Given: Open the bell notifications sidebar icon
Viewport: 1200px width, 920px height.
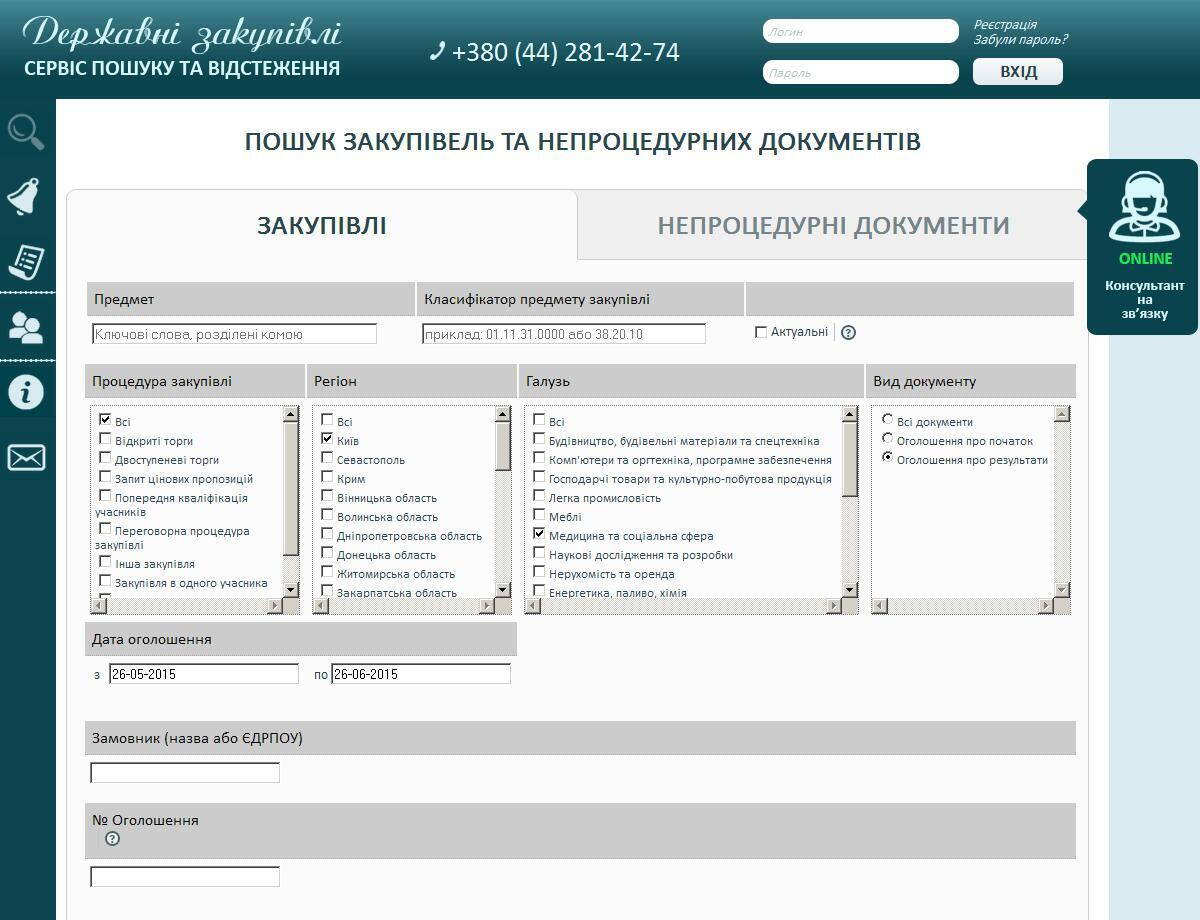Looking at the screenshot, I should pyautogui.click(x=26, y=197).
